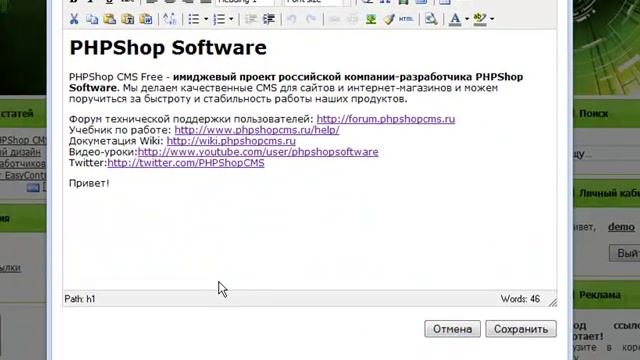
Task: Click the Сохранить button
Action: [521, 329]
